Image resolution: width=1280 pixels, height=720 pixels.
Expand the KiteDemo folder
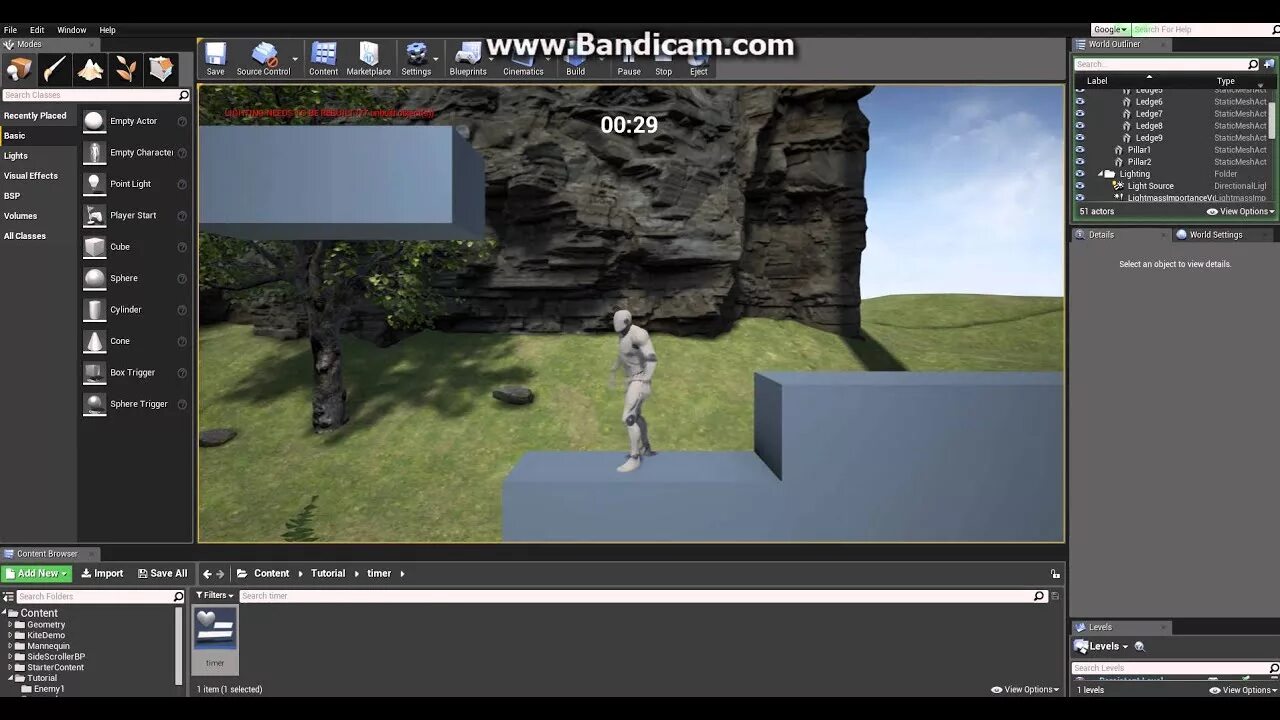[x=10, y=635]
